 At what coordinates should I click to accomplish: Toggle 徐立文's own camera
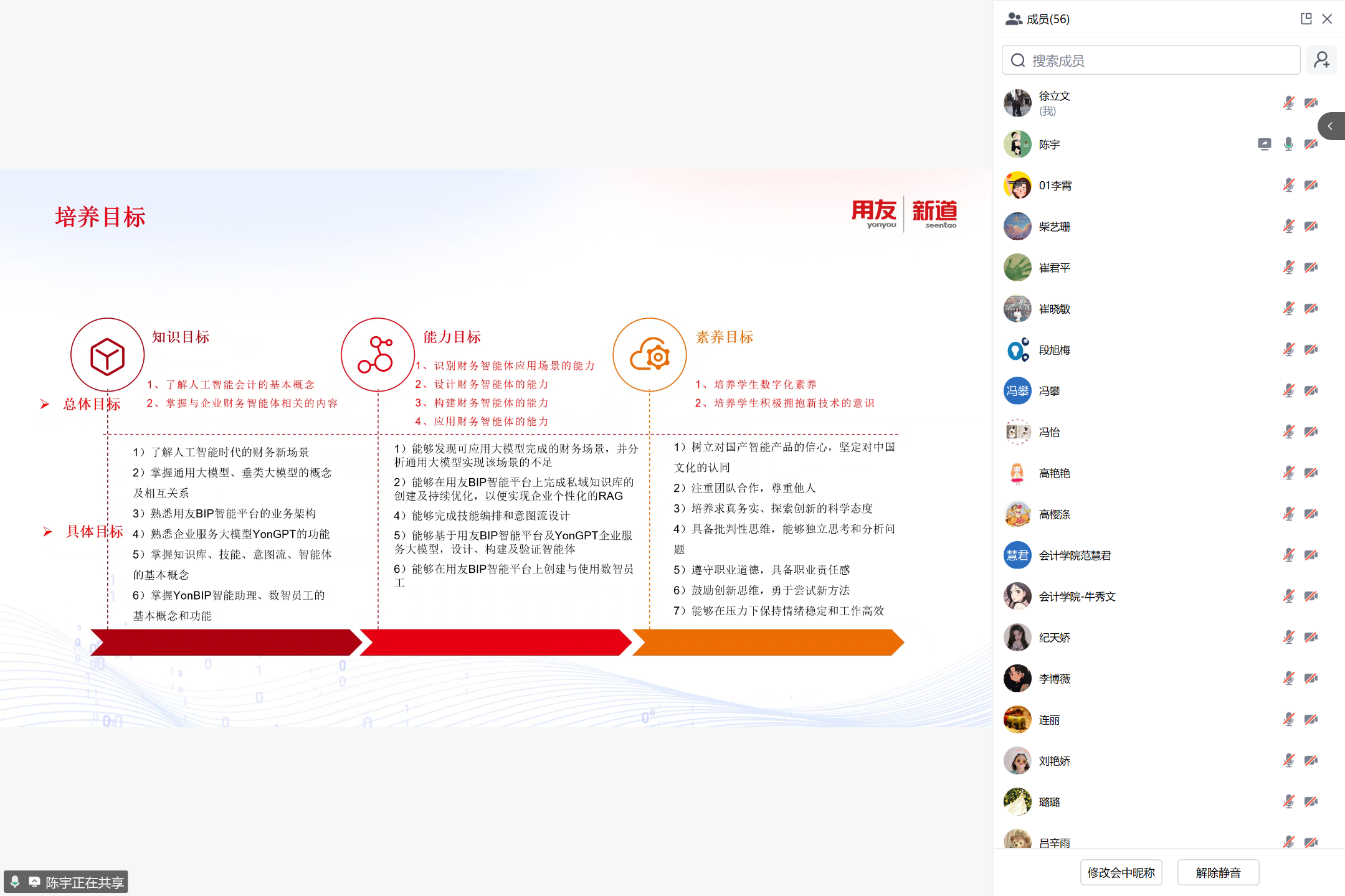click(1311, 103)
